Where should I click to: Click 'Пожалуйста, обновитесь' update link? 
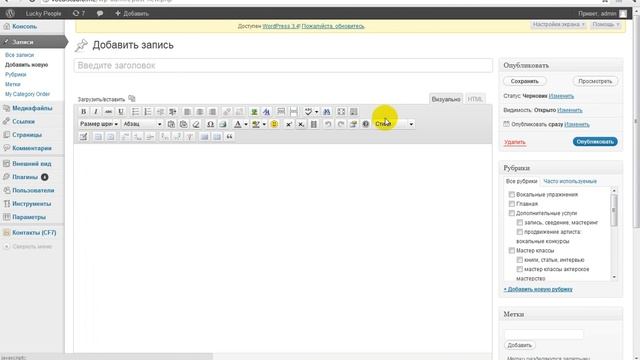333,26
